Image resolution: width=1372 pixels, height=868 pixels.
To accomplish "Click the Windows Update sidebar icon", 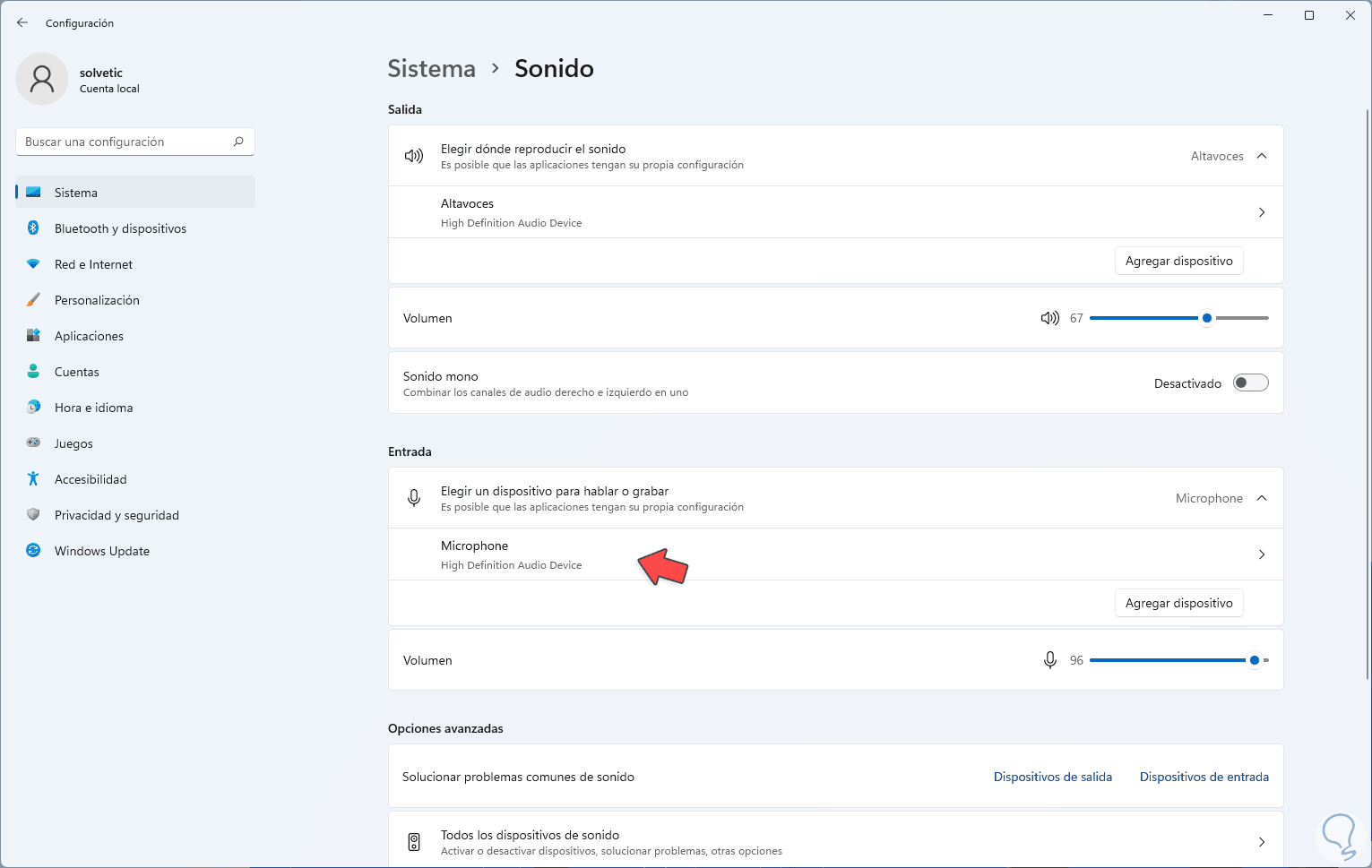I will point(33,551).
